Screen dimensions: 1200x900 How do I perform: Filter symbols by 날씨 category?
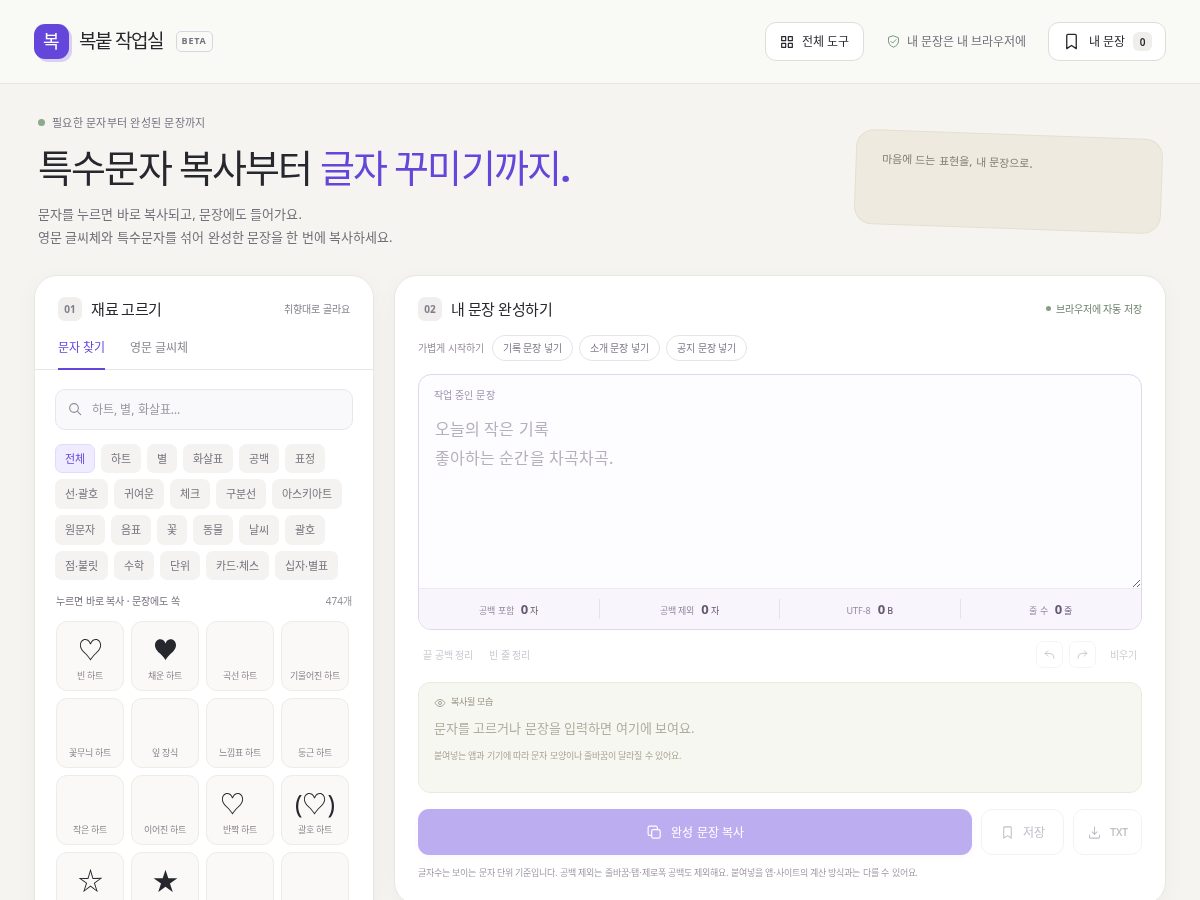pyautogui.click(x=259, y=530)
